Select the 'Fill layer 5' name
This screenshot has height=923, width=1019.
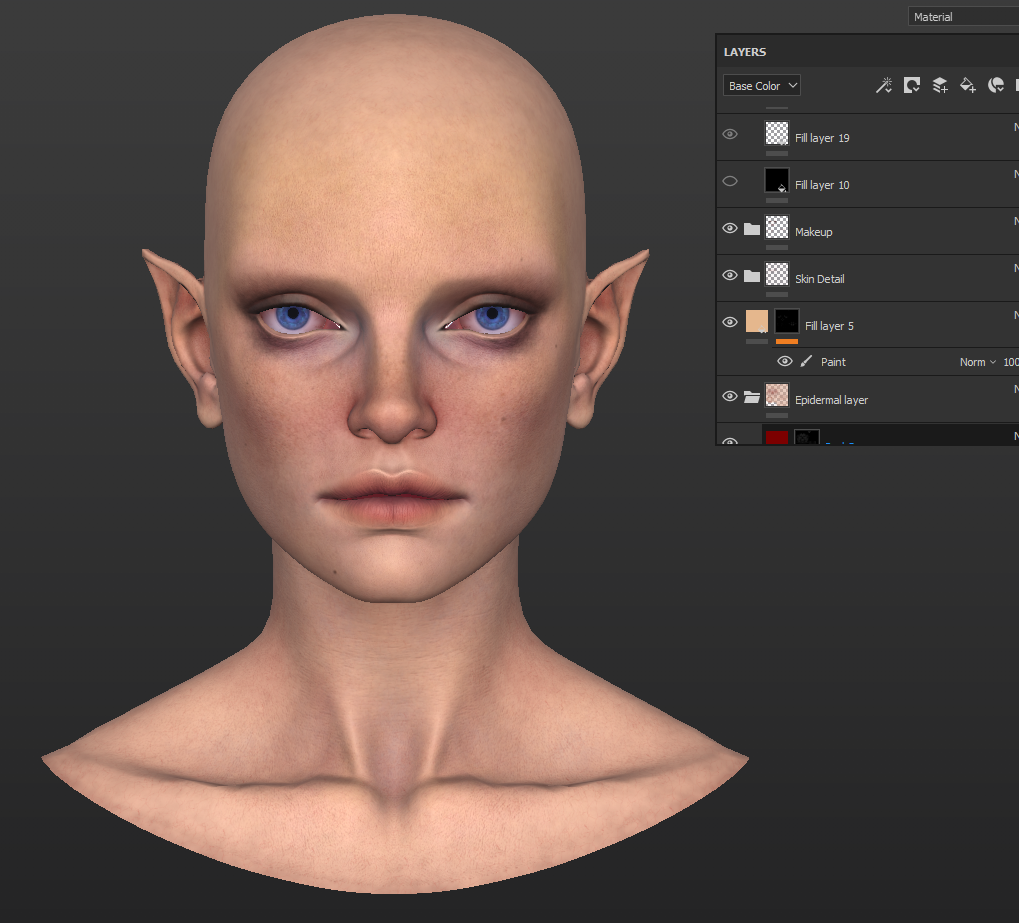(829, 326)
